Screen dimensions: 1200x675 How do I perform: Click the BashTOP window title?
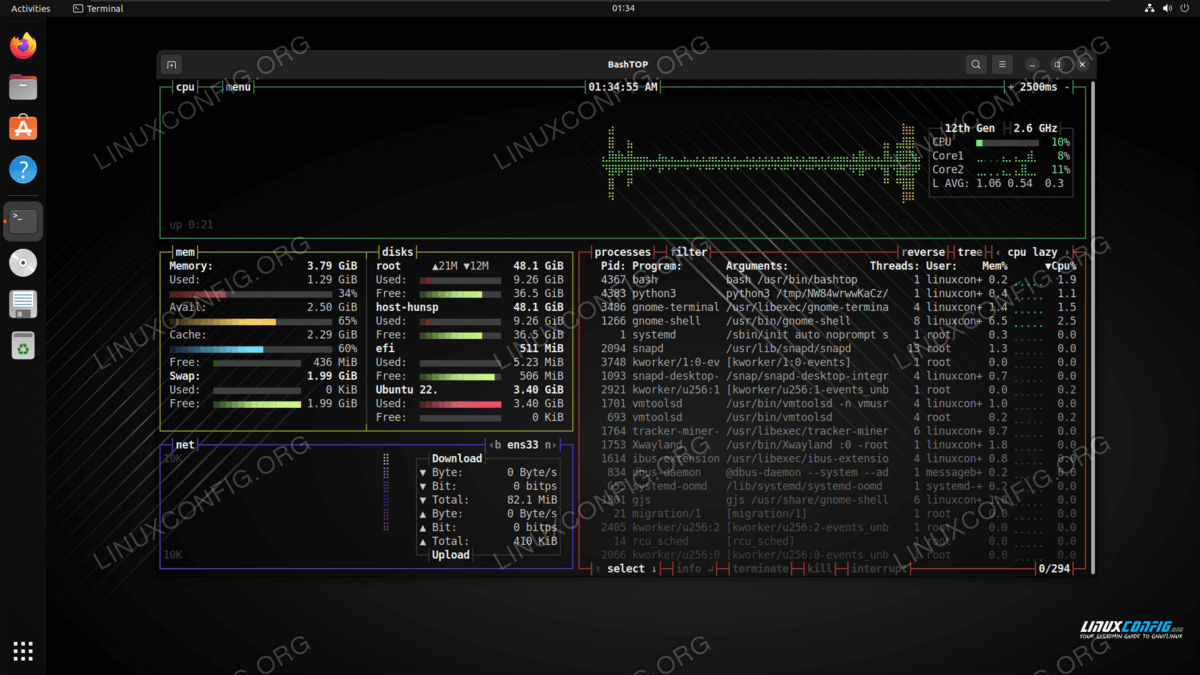click(627, 65)
